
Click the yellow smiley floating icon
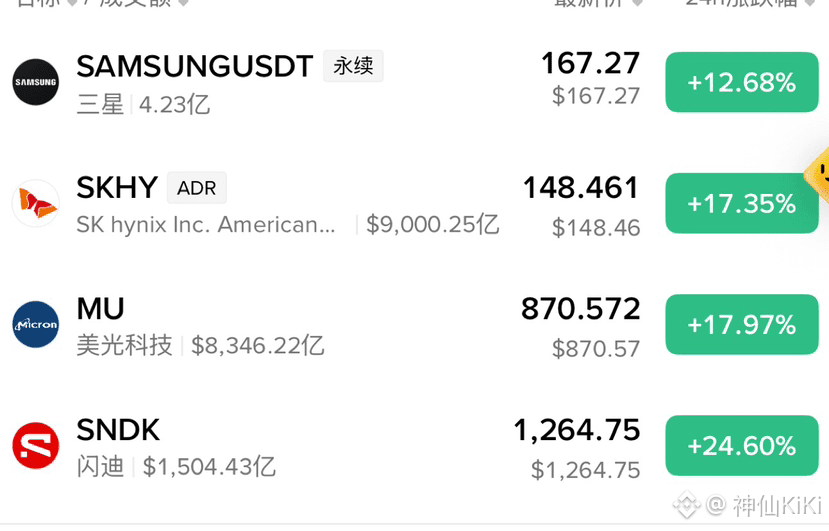tap(817, 175)
